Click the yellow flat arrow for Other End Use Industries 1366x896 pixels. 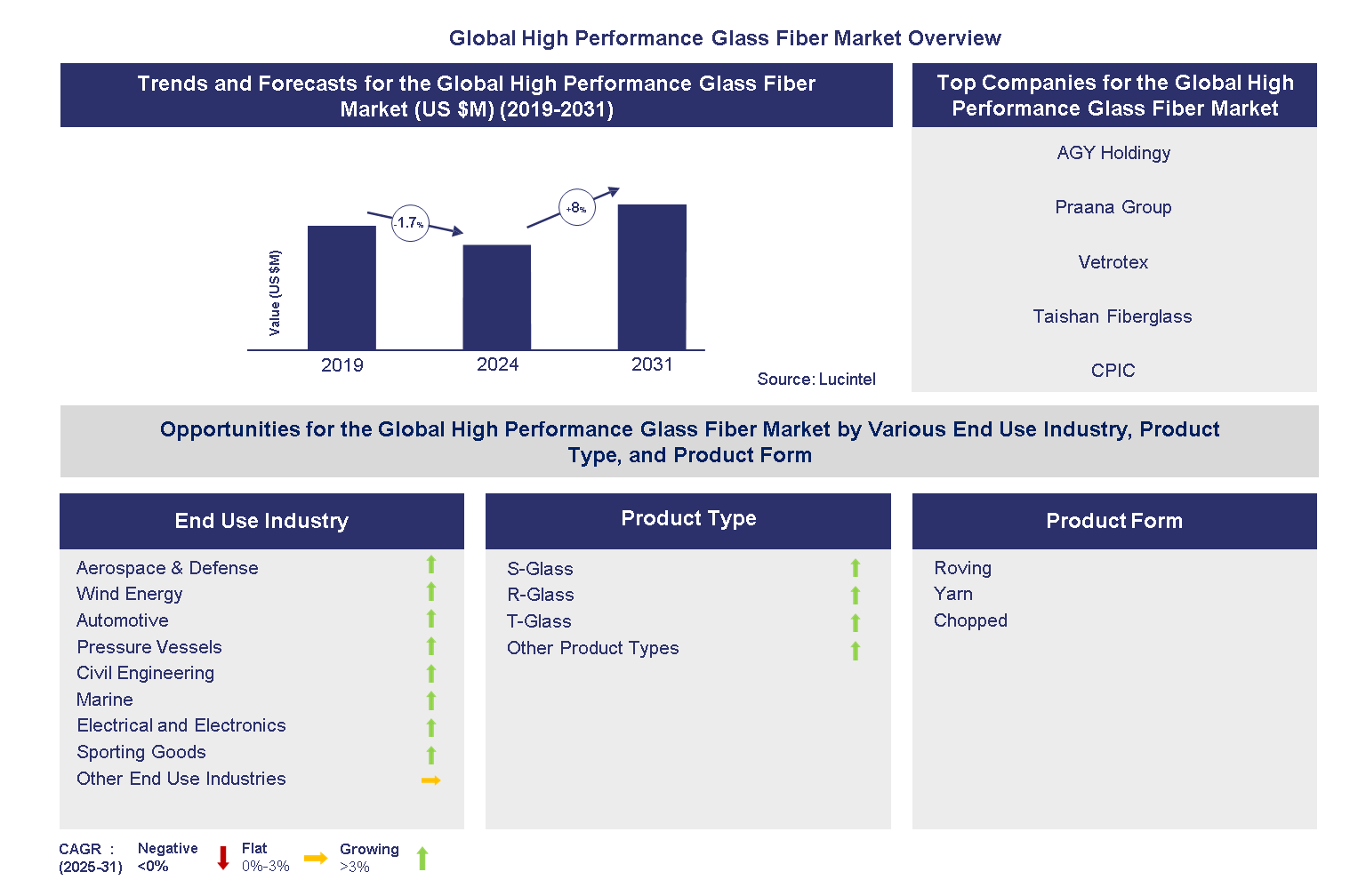click(x=431, y=780)
